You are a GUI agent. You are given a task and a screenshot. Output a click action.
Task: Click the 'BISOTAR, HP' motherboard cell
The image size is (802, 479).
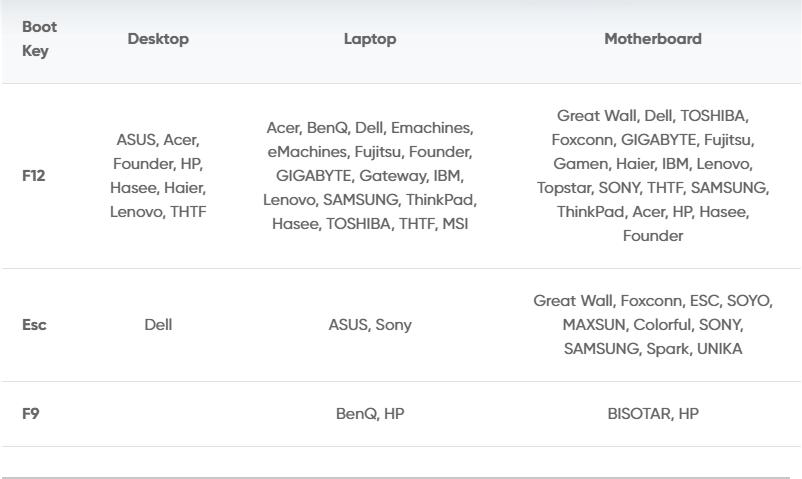(652, 413)
